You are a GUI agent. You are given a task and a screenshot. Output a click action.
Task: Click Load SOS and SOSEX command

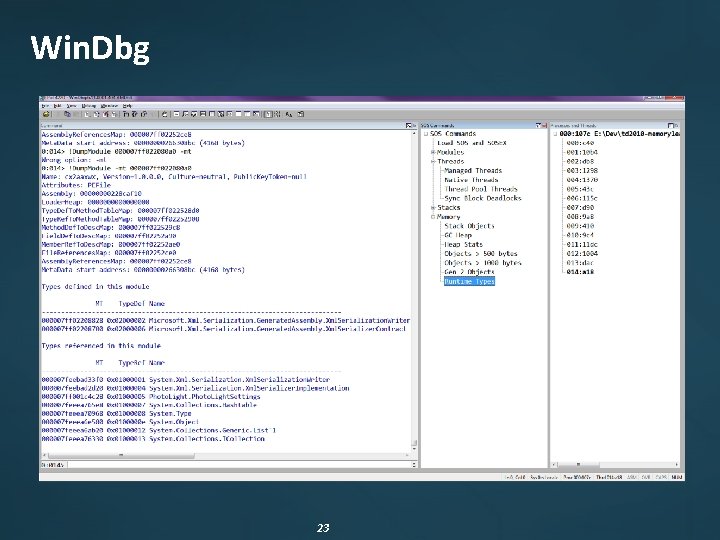472,143
